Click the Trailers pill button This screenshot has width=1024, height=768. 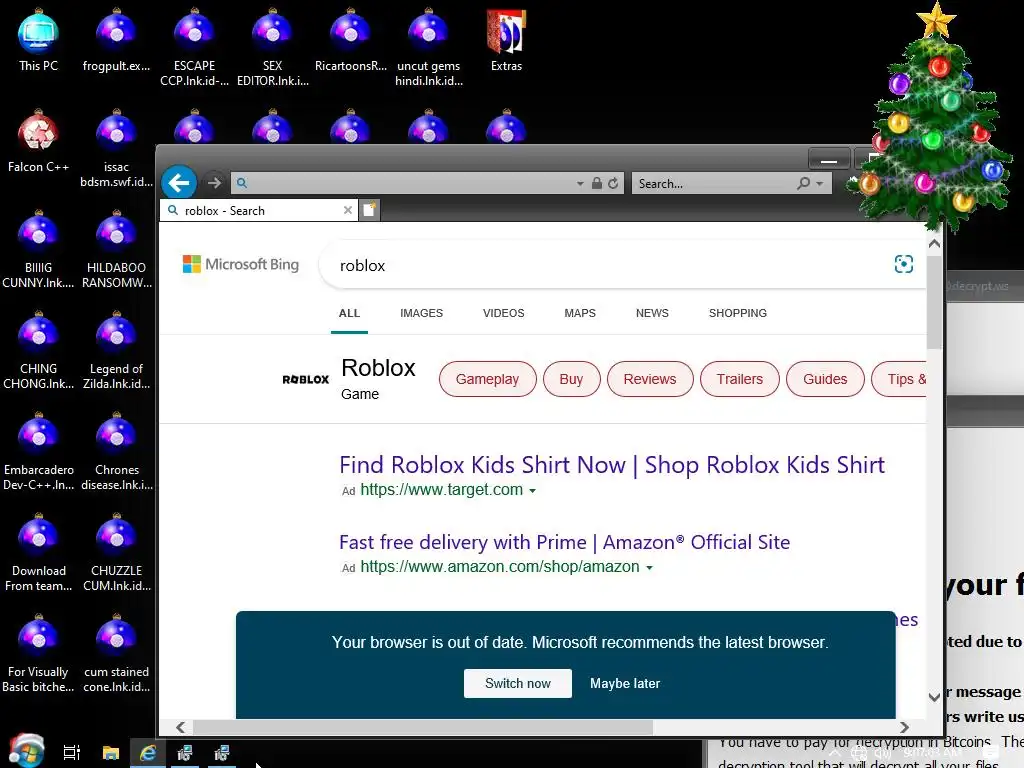739,379
